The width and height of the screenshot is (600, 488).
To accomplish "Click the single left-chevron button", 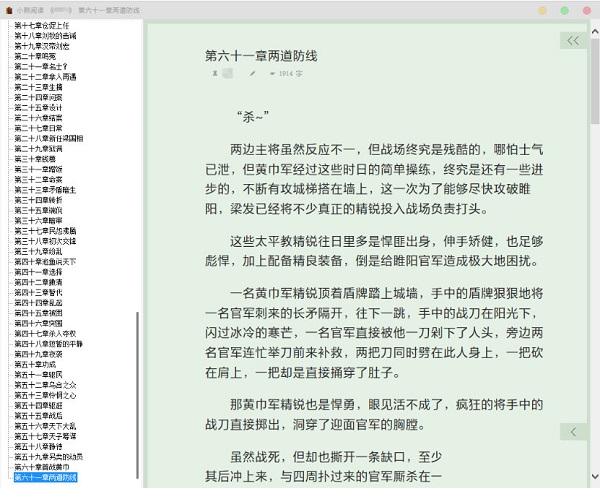I will pos(573,432).
